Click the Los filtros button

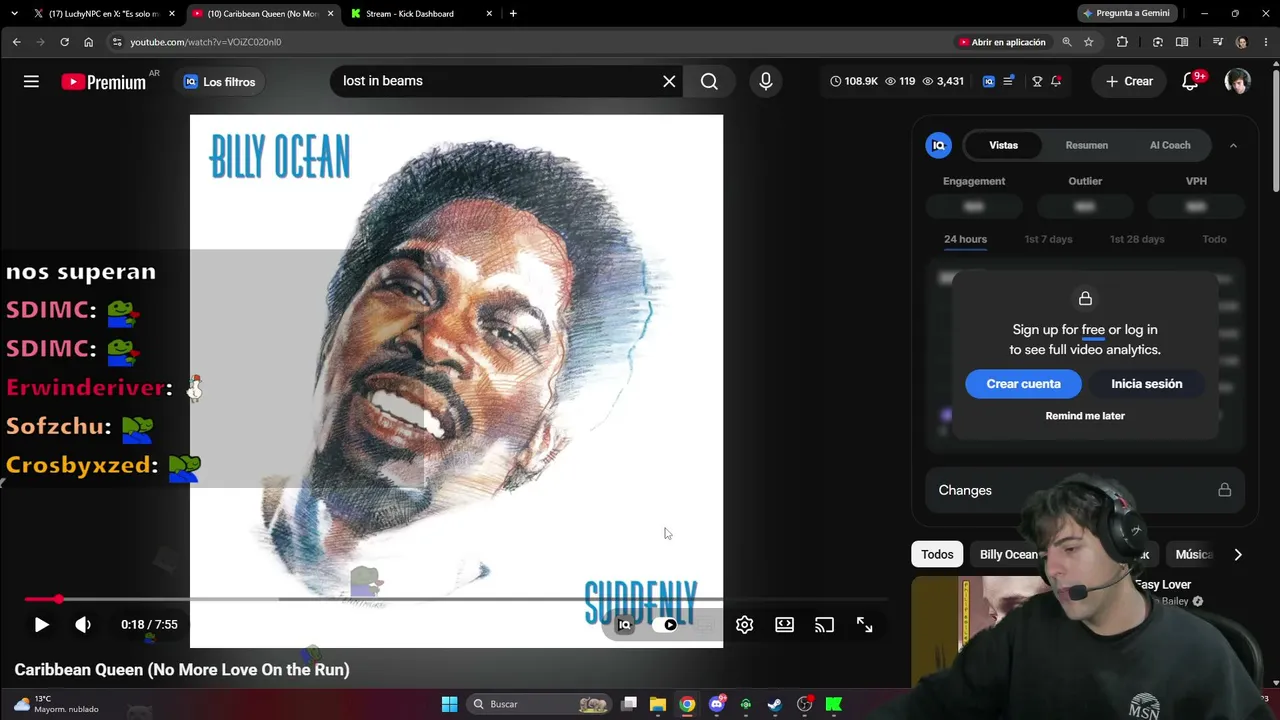pyautogui.click(x=219, y=82)
